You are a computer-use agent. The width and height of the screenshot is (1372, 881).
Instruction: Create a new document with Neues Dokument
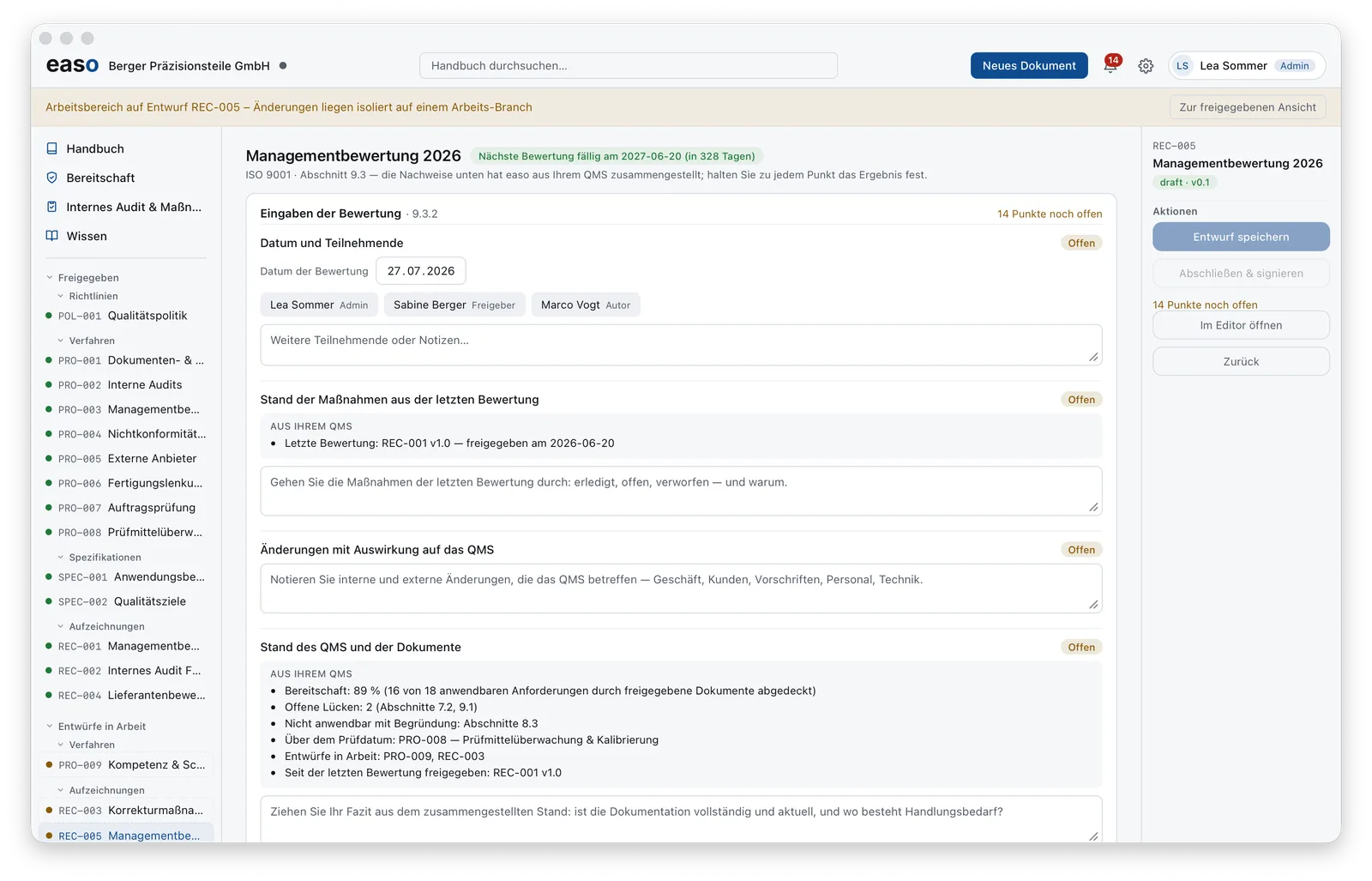[x=1029, y=66]
